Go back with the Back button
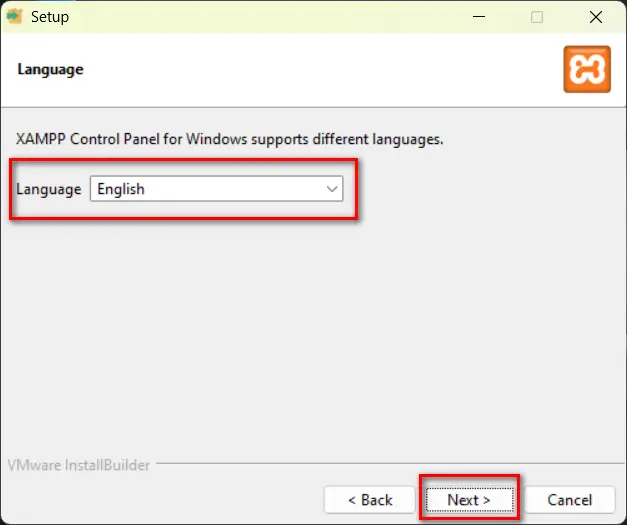This screenshot has height=525, width=627. [369, 499]
